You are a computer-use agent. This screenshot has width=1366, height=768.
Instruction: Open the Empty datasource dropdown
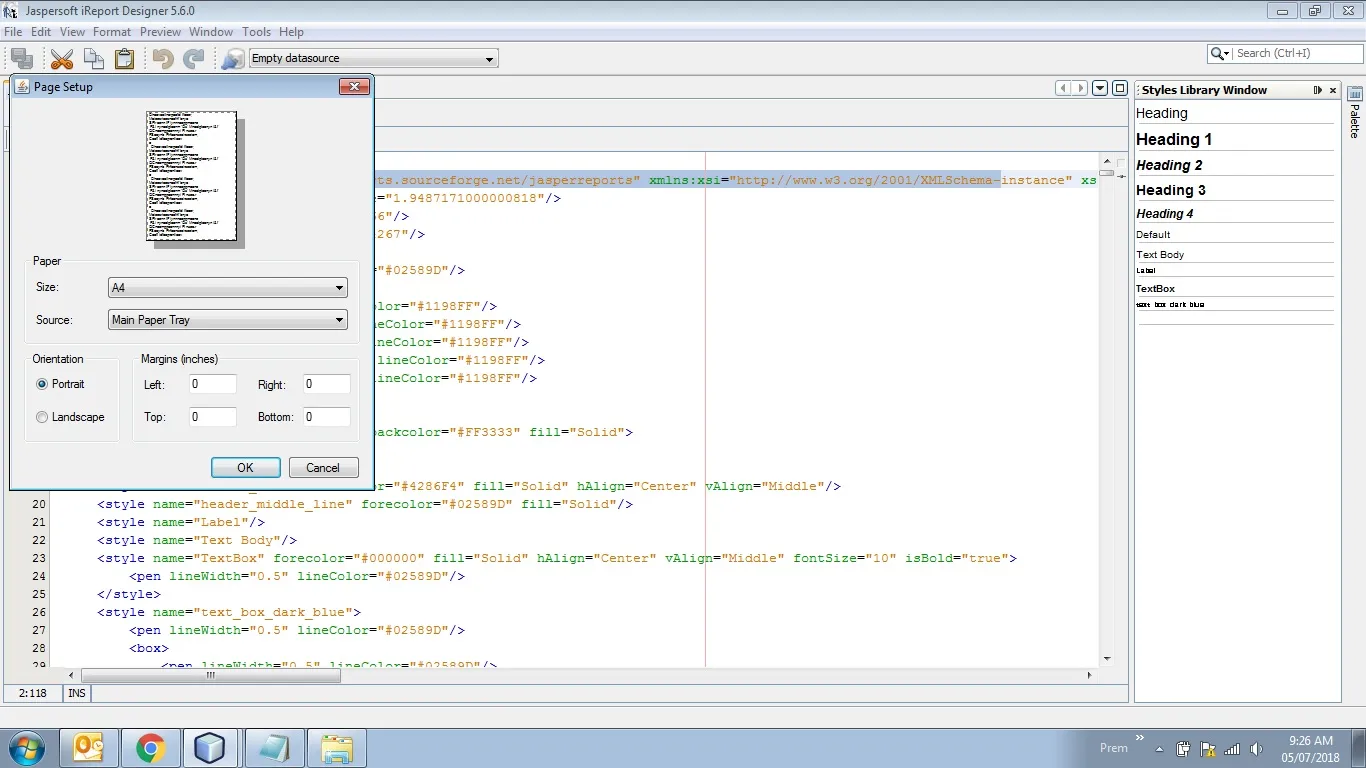373,59
